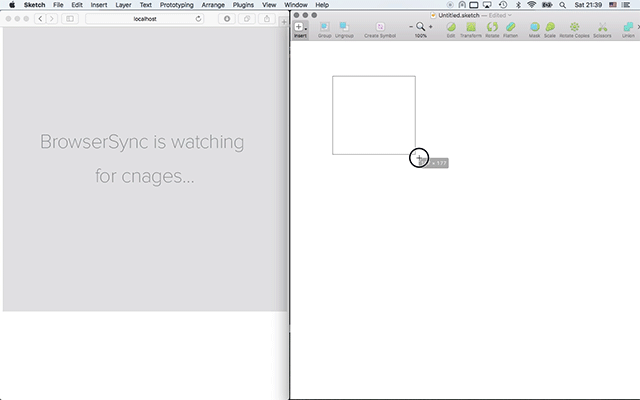Open the Untitled.sketch title dropdown
This screenshot has width=640, height=400.
509,15
